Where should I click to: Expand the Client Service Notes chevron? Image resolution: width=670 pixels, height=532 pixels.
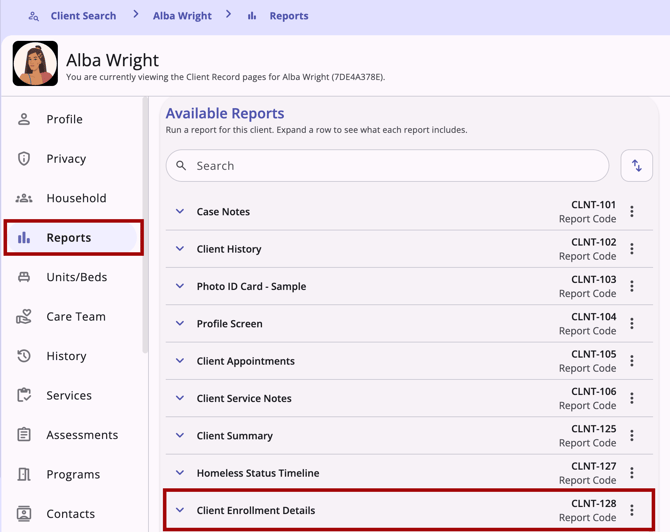pyautogui.click(x=180, y=398)
